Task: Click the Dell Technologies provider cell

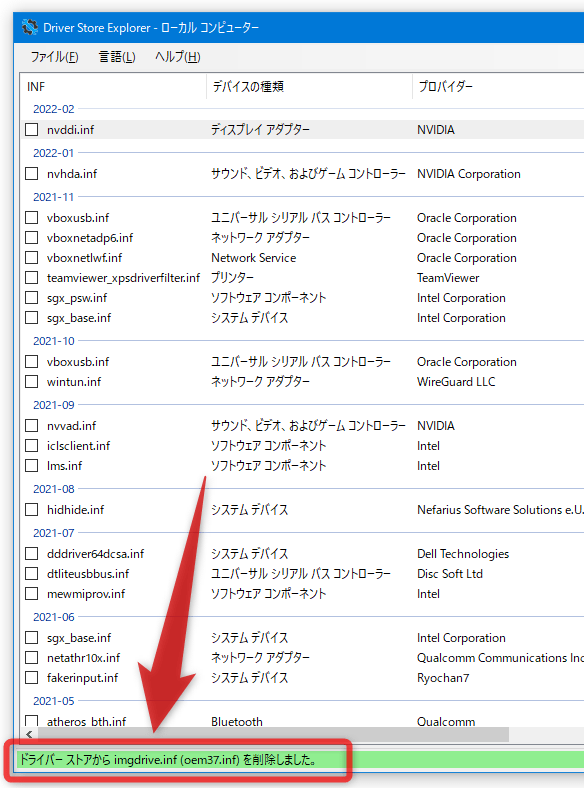Action: tap(463, 554)
